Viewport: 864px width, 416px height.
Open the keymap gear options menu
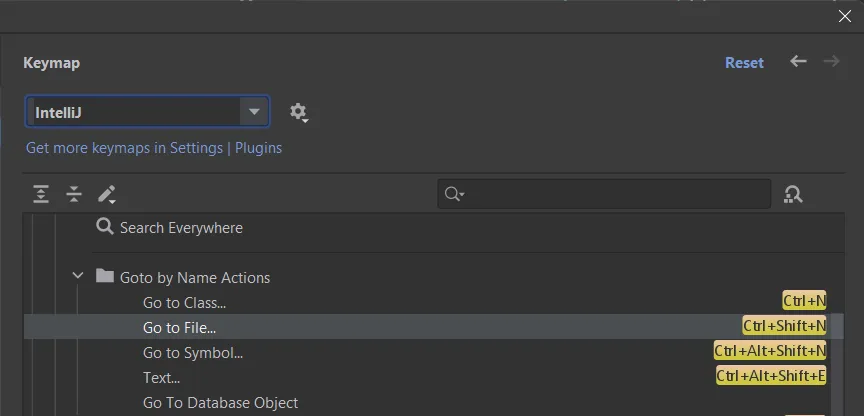tap(298, 112)
